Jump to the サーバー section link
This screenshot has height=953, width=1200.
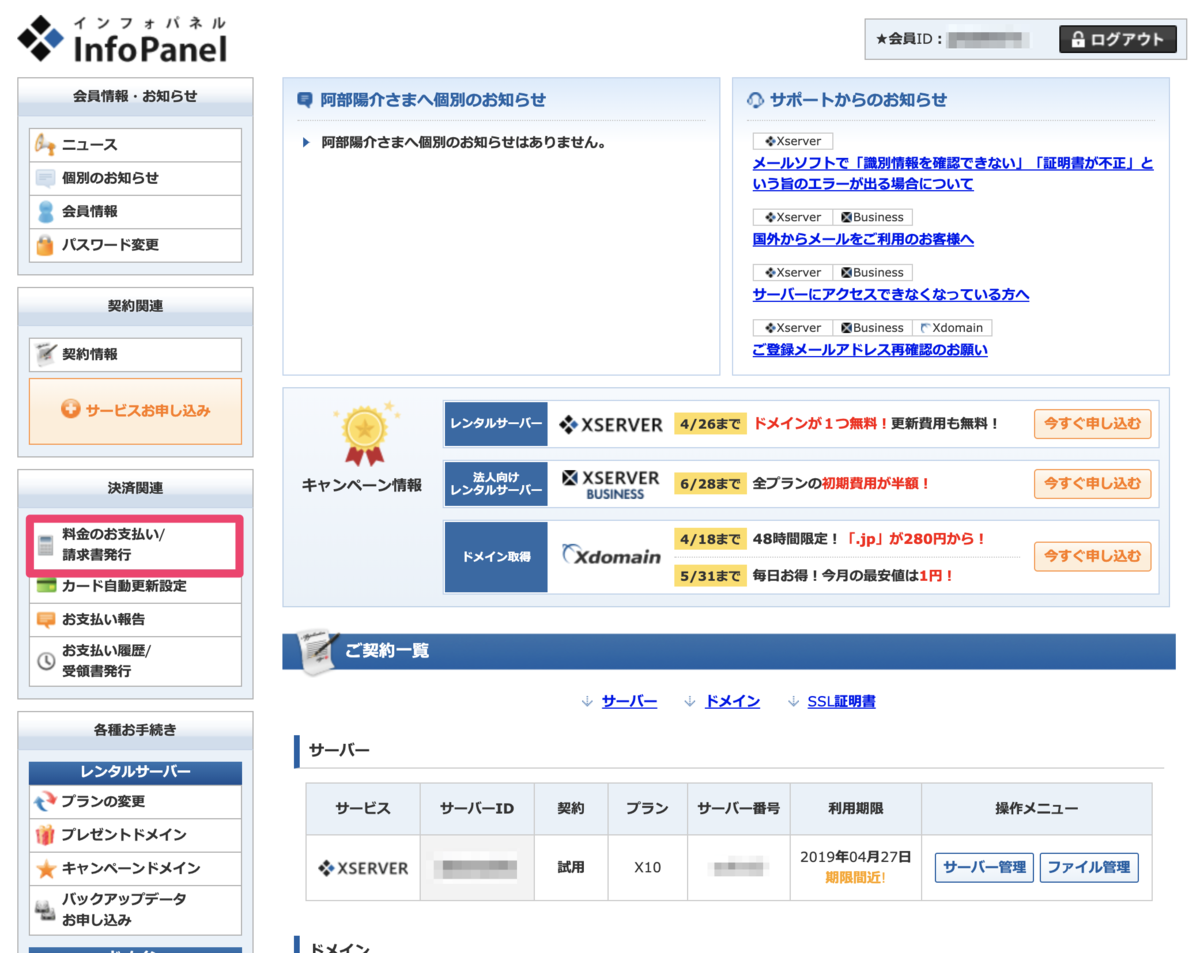click(629, 702)
